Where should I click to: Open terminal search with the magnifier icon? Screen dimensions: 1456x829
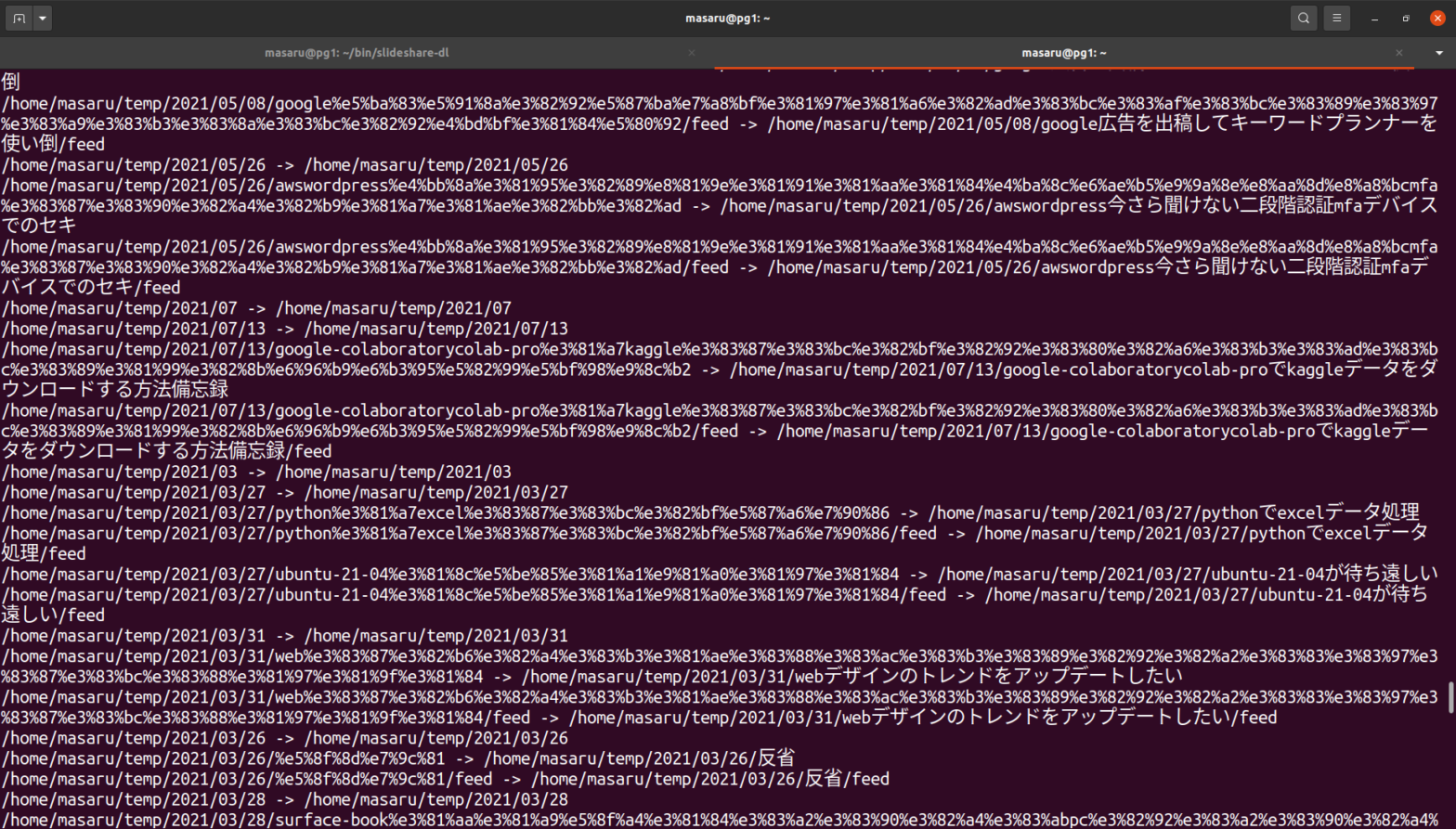point(1303,18)
